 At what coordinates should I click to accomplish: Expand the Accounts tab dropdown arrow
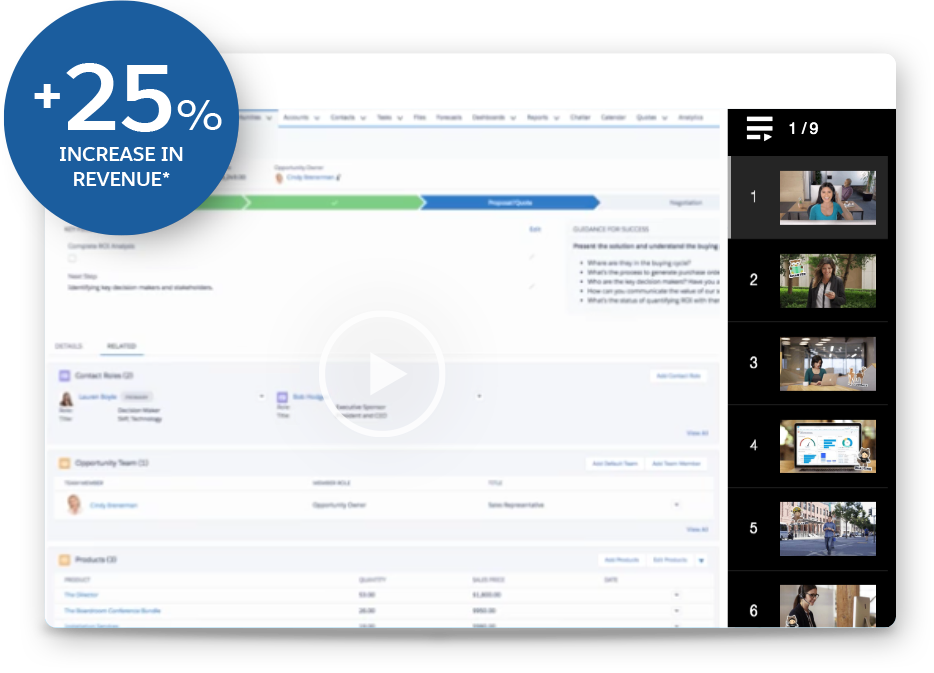(316, 118)
